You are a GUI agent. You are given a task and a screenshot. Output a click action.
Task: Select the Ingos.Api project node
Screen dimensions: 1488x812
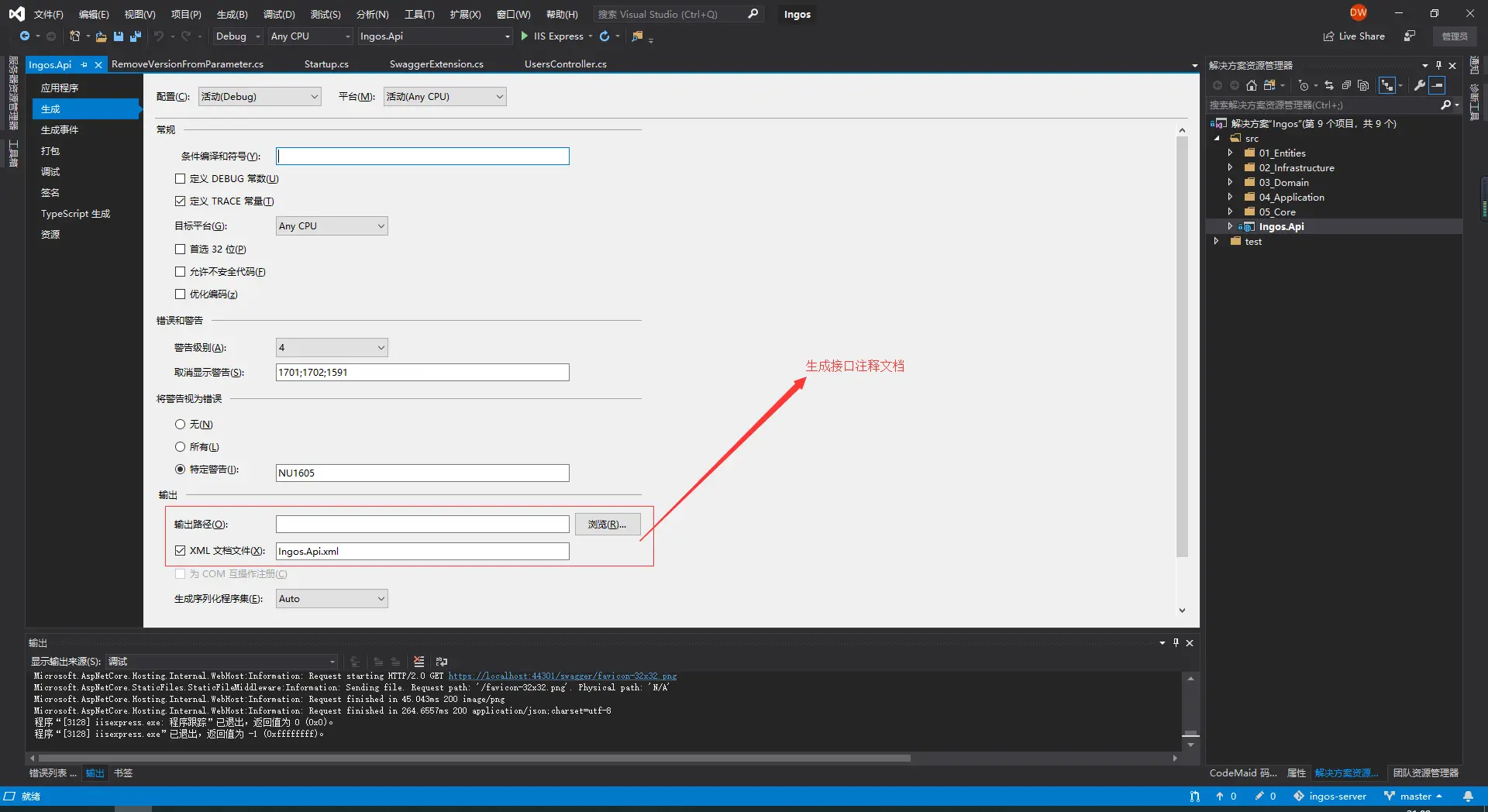pyautogui.click(x=1281, y=227)
